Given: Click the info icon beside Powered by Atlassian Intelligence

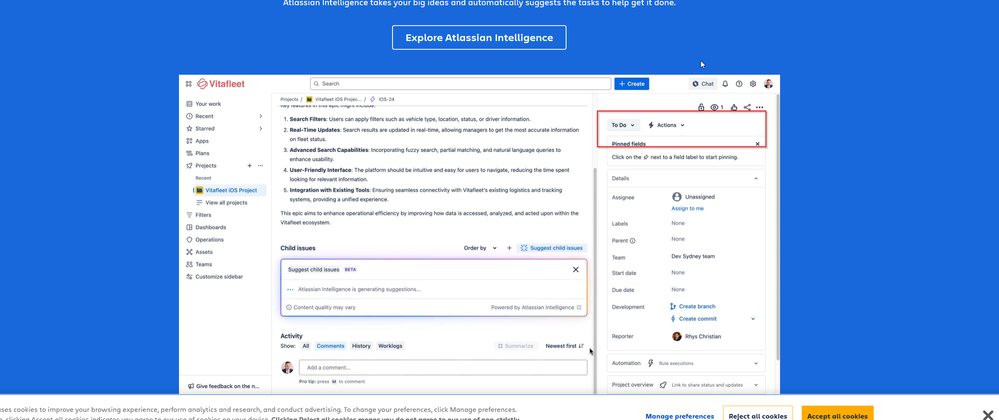Looking at the screenshot, I should coord(579,307).
